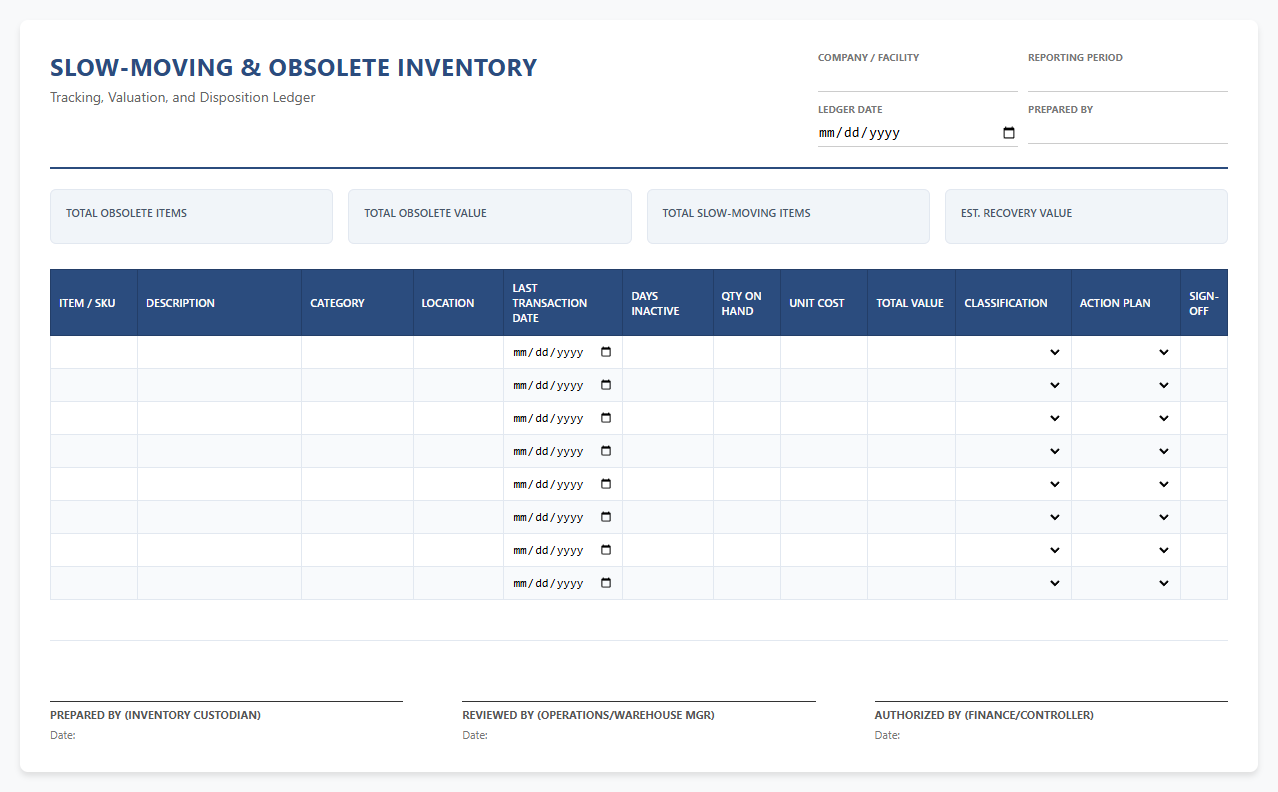
Task: Select Location cell in fourth row
Action: (458, 451)
